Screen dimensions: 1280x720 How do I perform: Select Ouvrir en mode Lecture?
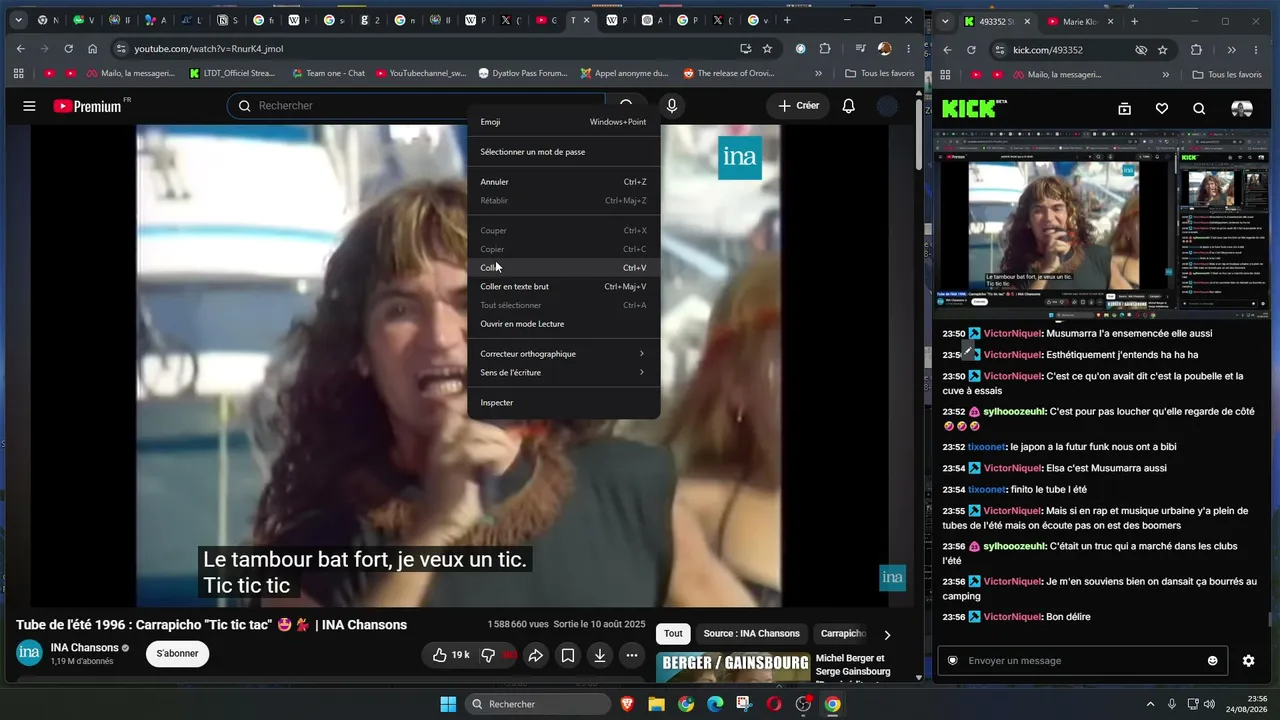[564, 324]
